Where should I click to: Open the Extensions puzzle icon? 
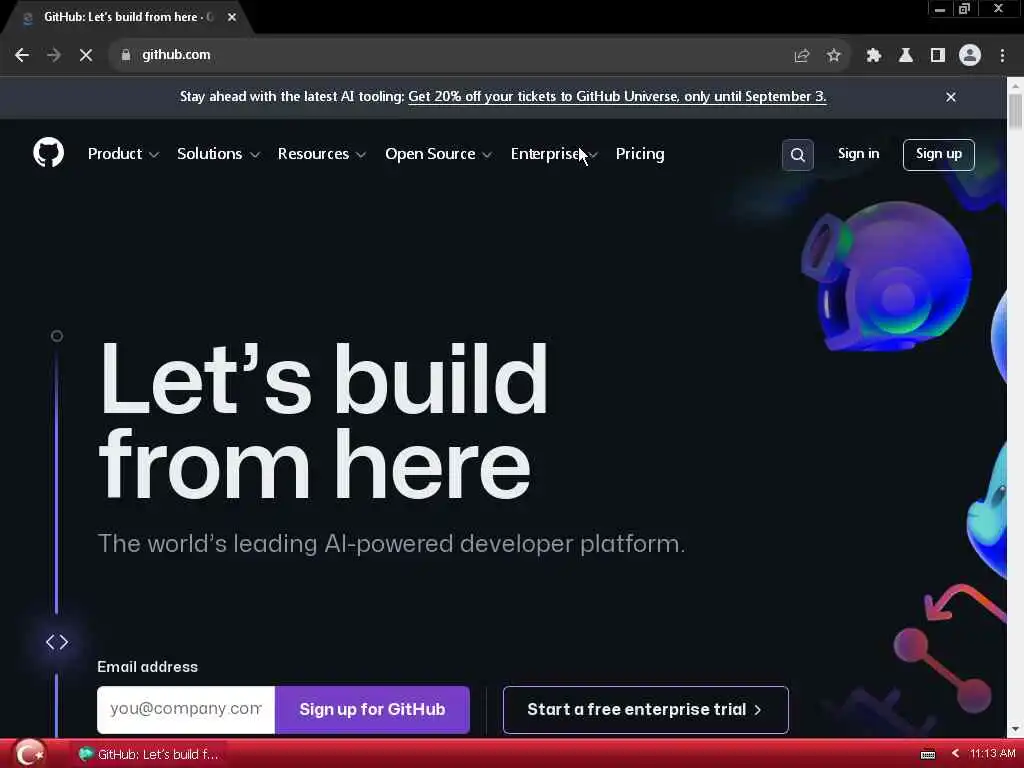click(x=873, y=56)
